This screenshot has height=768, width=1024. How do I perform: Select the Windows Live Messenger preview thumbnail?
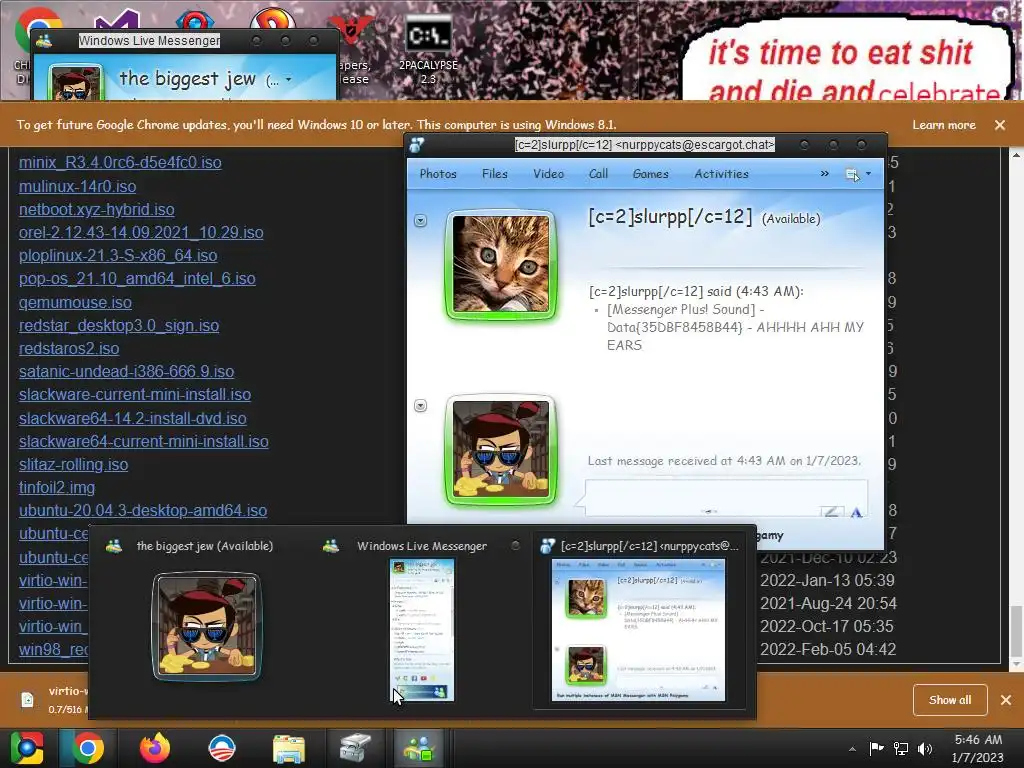(x=422, y=629)
